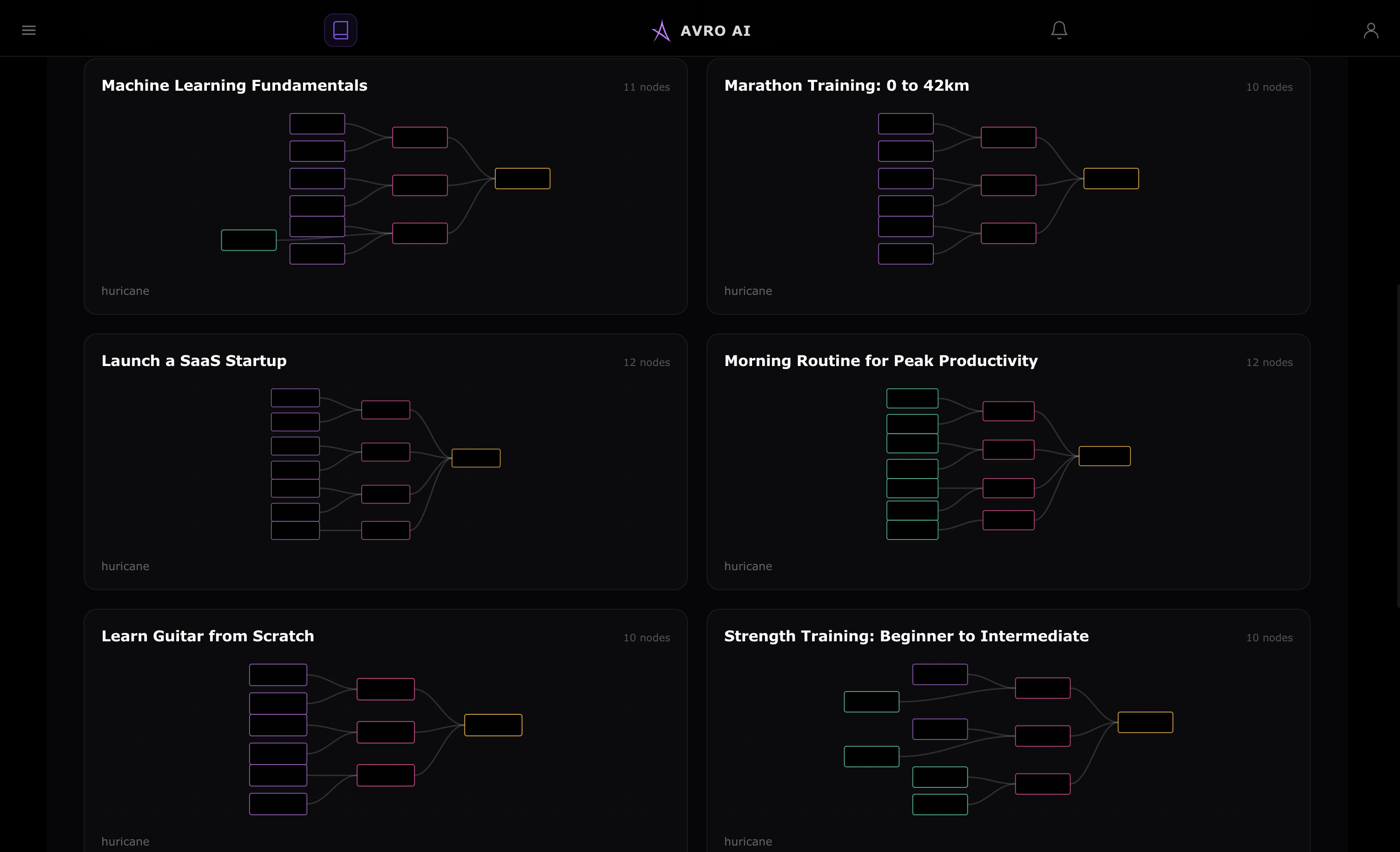1400x852 pixels.
Task: Click yellow goal node in SaaS Startup graph
Action: click(475, 458)
